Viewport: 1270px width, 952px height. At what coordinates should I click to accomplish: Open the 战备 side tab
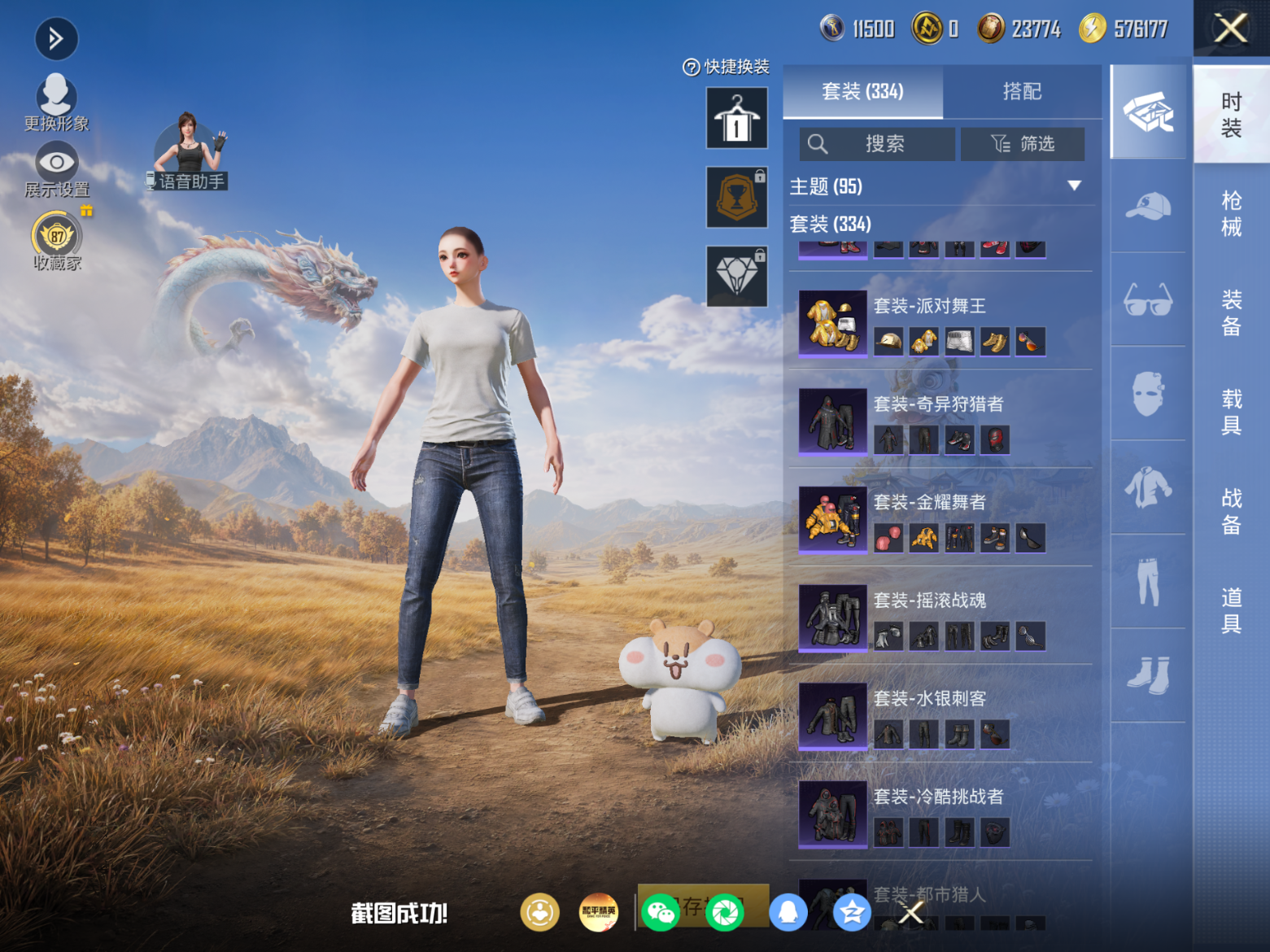point(1232,512)
